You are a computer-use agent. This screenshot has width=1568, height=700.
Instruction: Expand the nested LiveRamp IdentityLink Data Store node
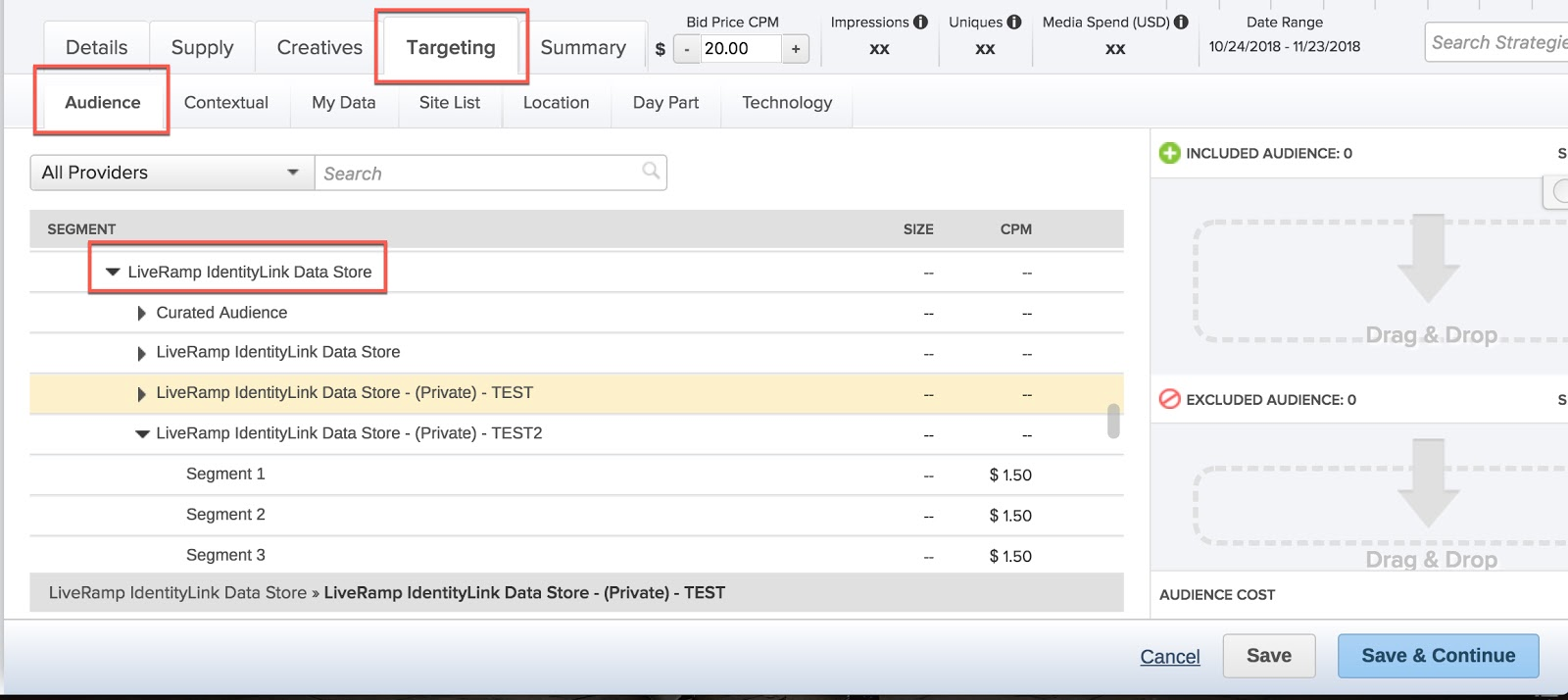point(141,353)
